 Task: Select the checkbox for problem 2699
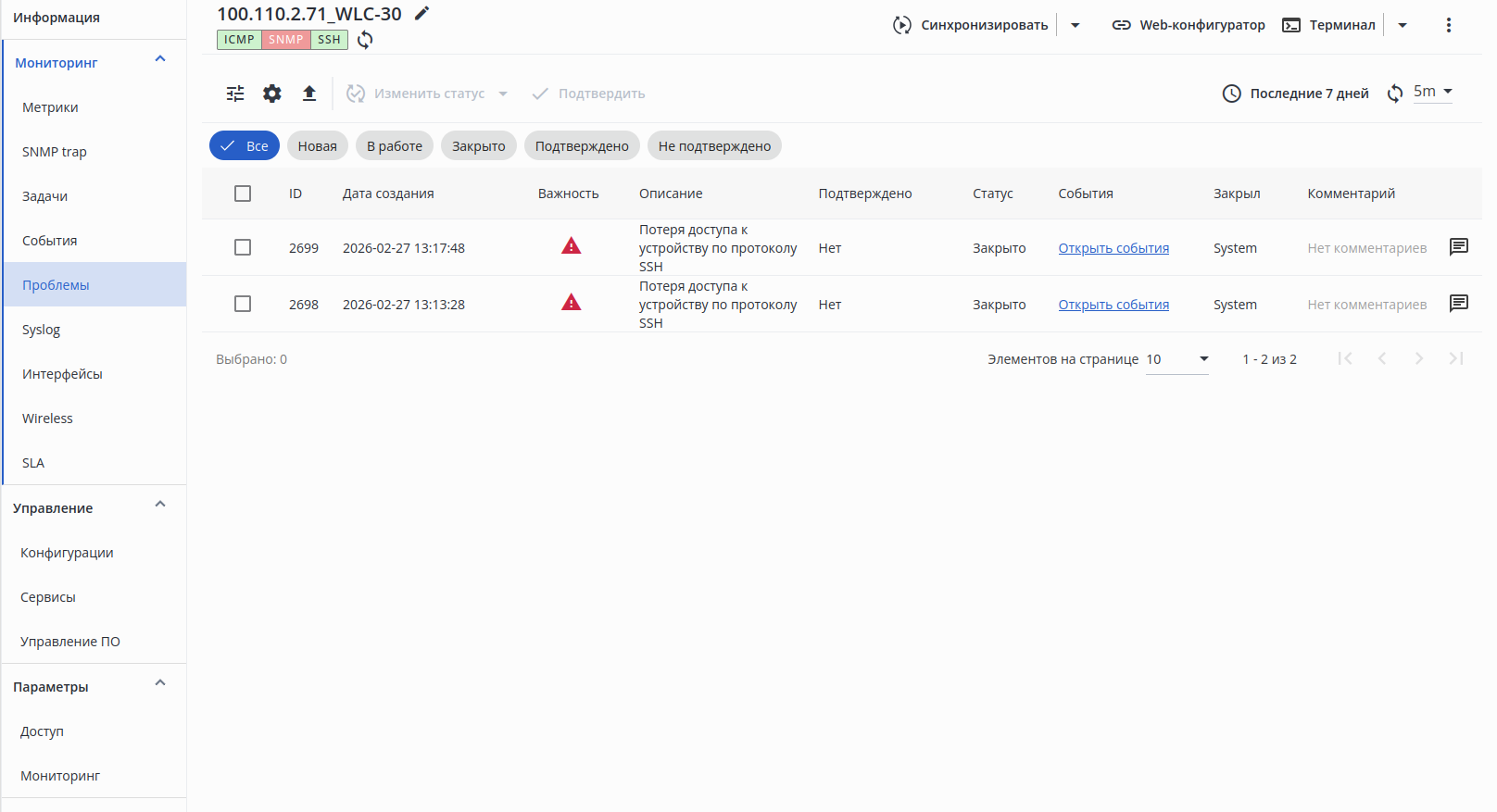point(243,247)
